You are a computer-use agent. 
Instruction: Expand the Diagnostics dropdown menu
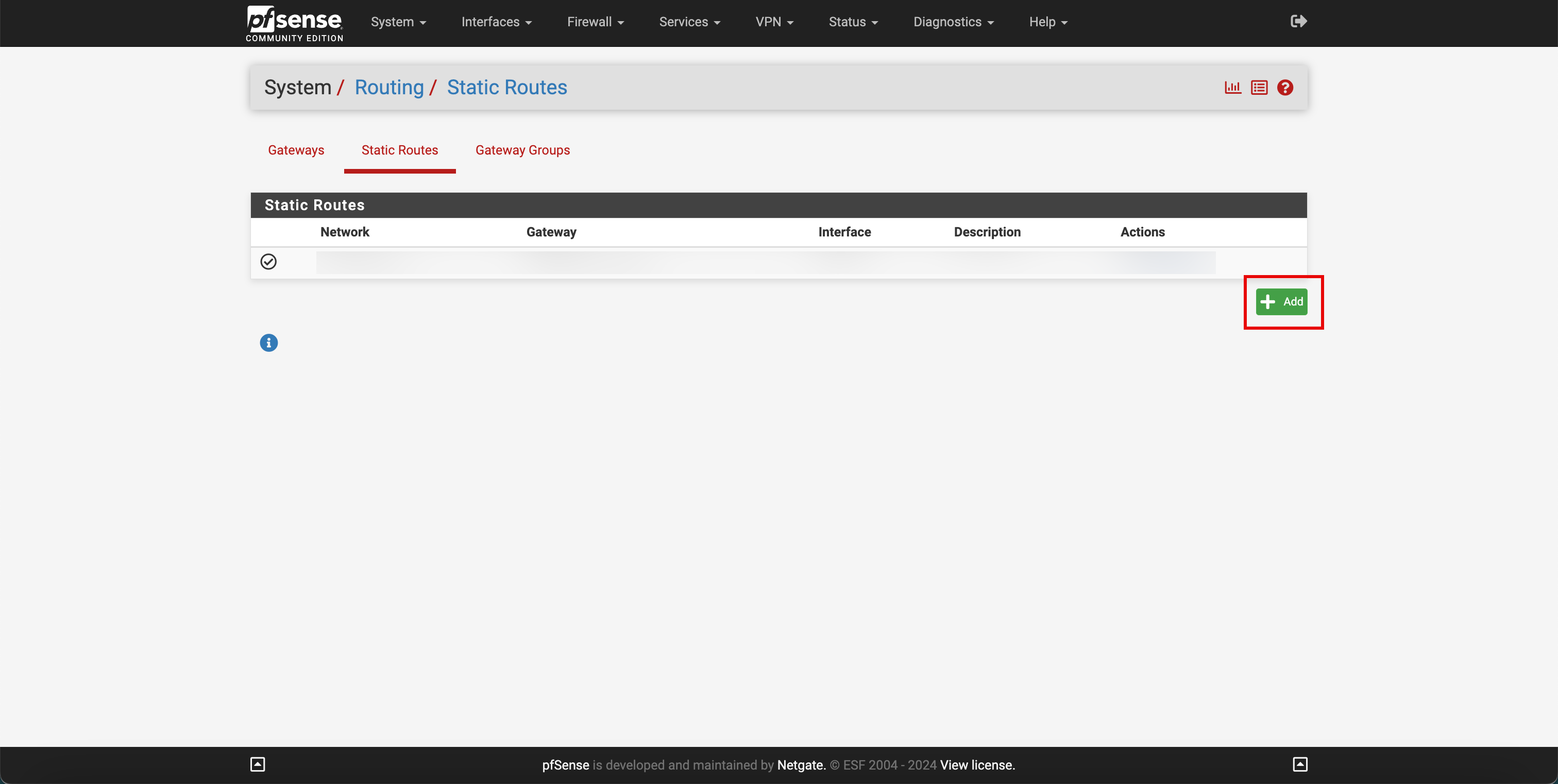coord(953,22)
